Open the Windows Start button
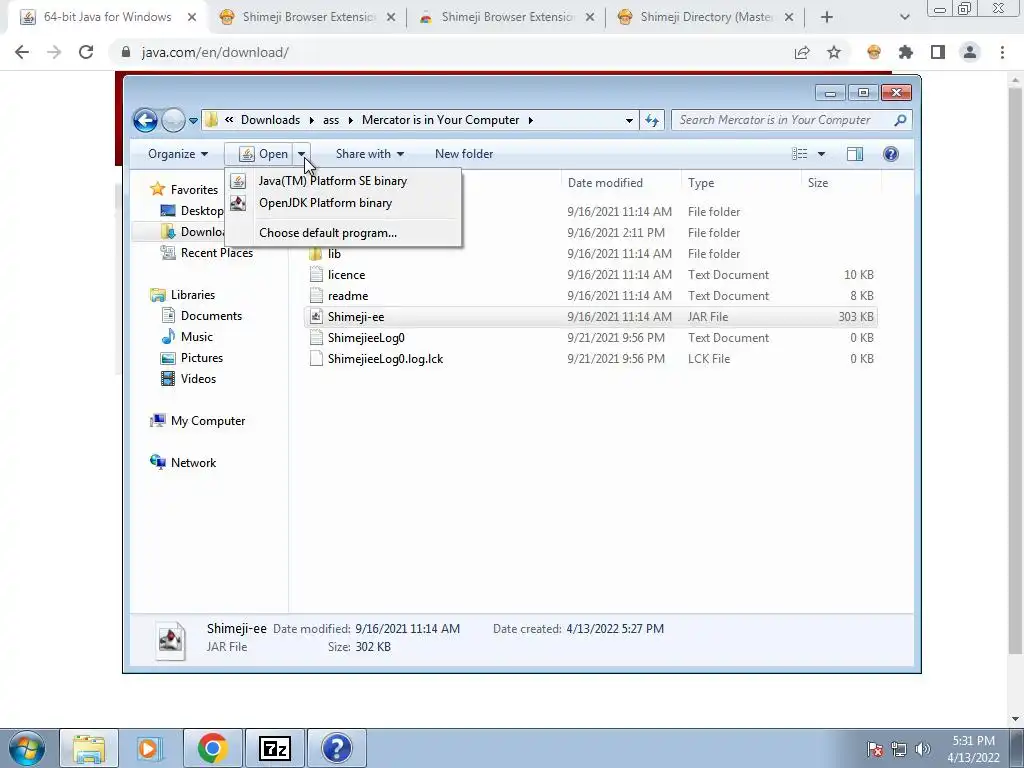 [x=26, y=748]
